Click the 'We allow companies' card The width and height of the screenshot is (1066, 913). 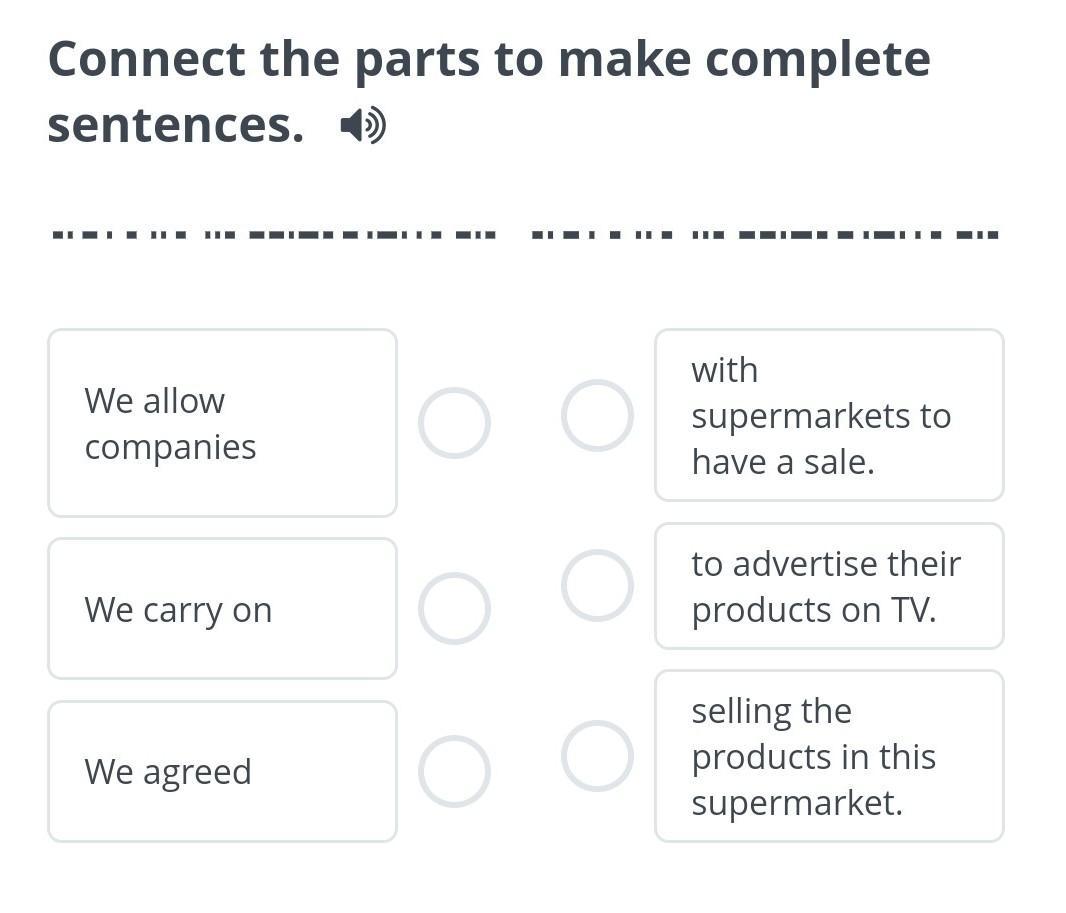[222, 423]
